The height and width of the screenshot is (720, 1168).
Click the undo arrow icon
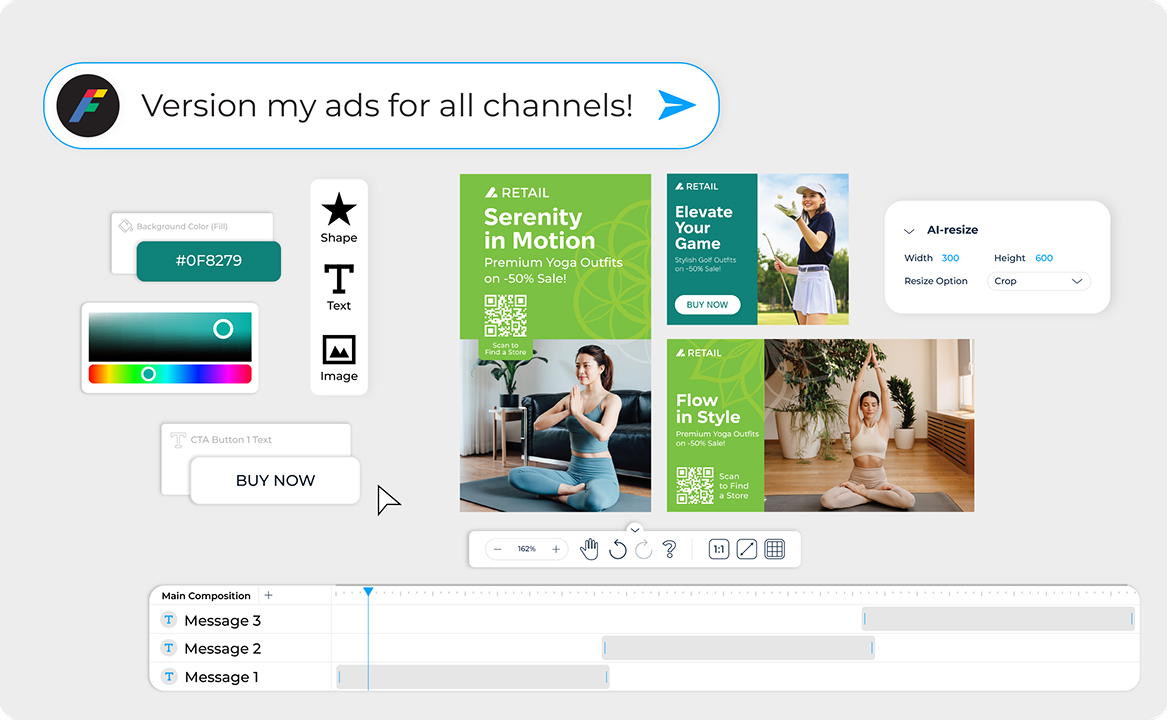[618, 549]
